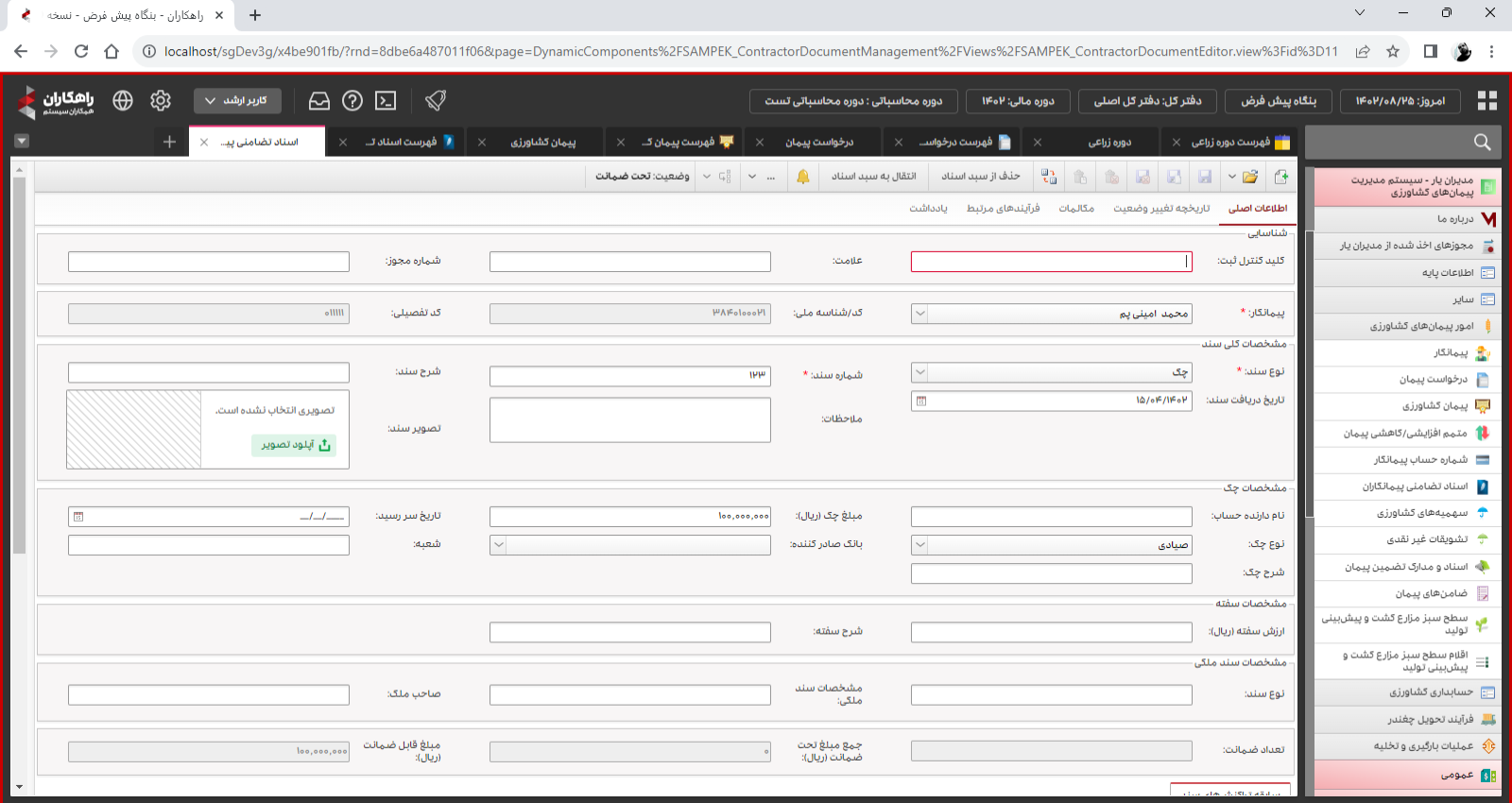
Task: Click the save disk toolbar icon
Action: pos(1205,177)
